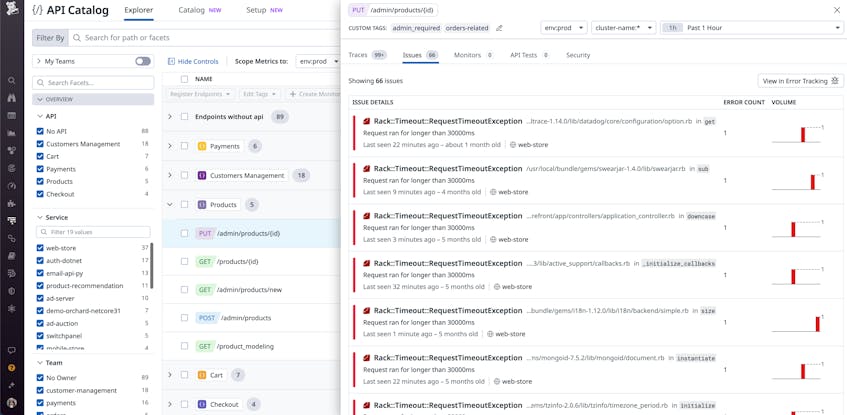Click the Hide Controls panel icon
This screenshot has height=415, width=847.
[171, 62]
